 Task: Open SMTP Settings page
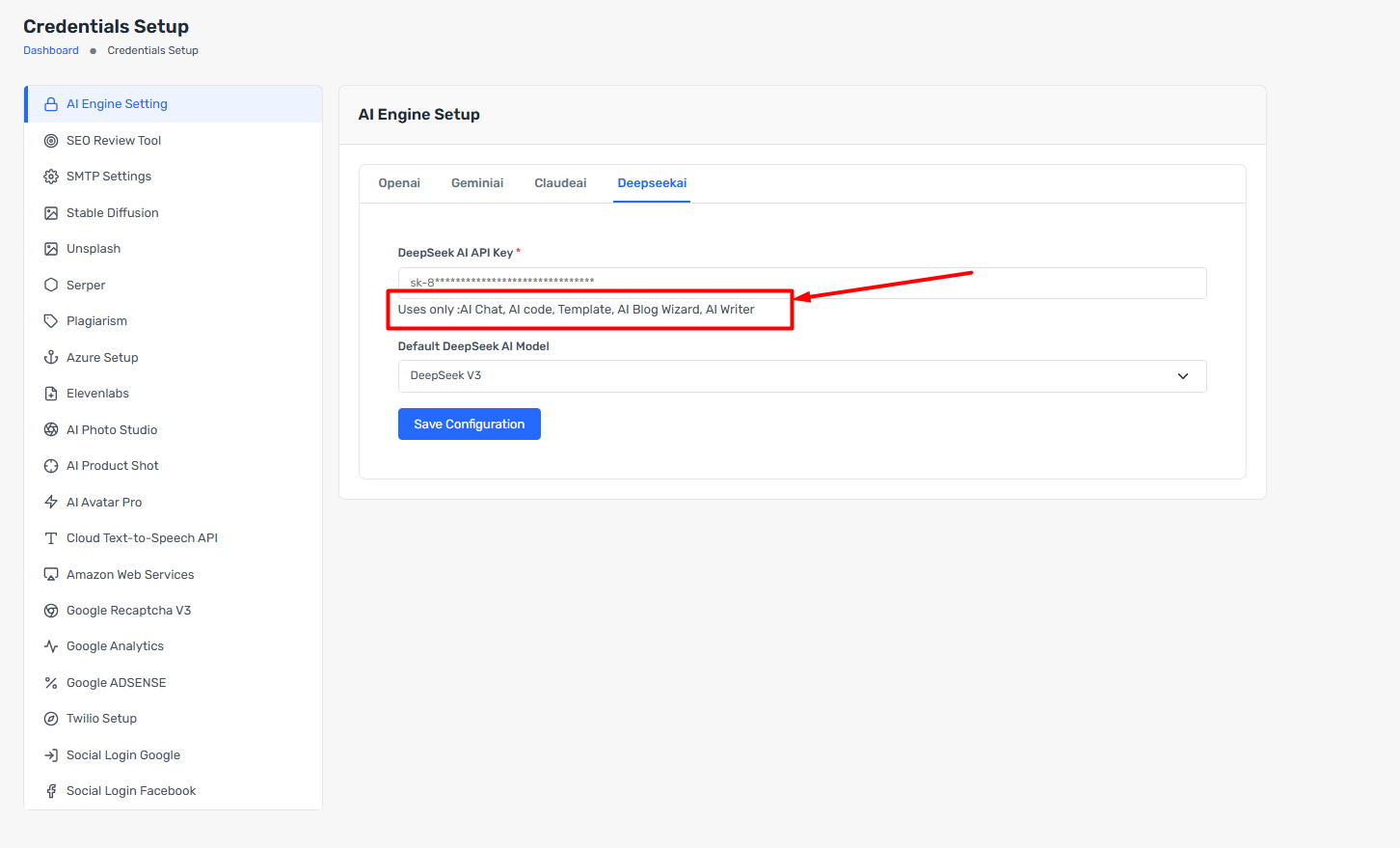(174, 177)
